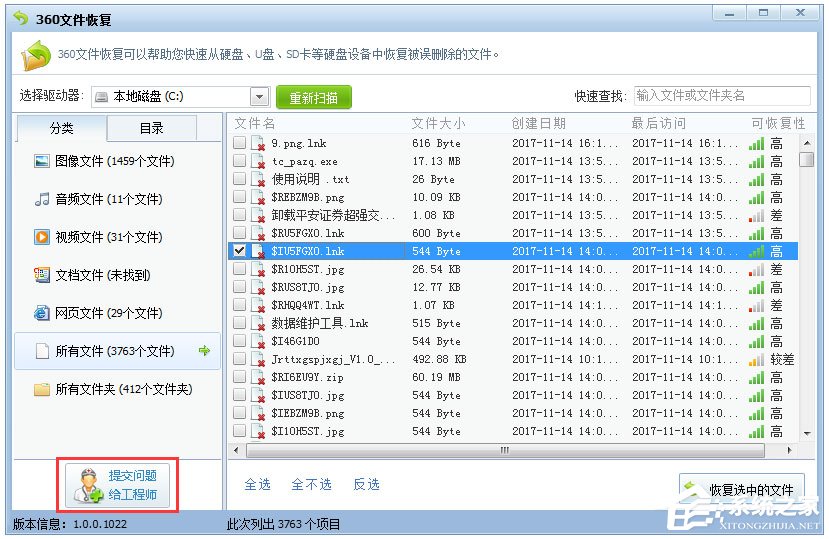Open the video files play icon
Image resolution: width=829 pixels, height=539 pixels.
point(42,237)
